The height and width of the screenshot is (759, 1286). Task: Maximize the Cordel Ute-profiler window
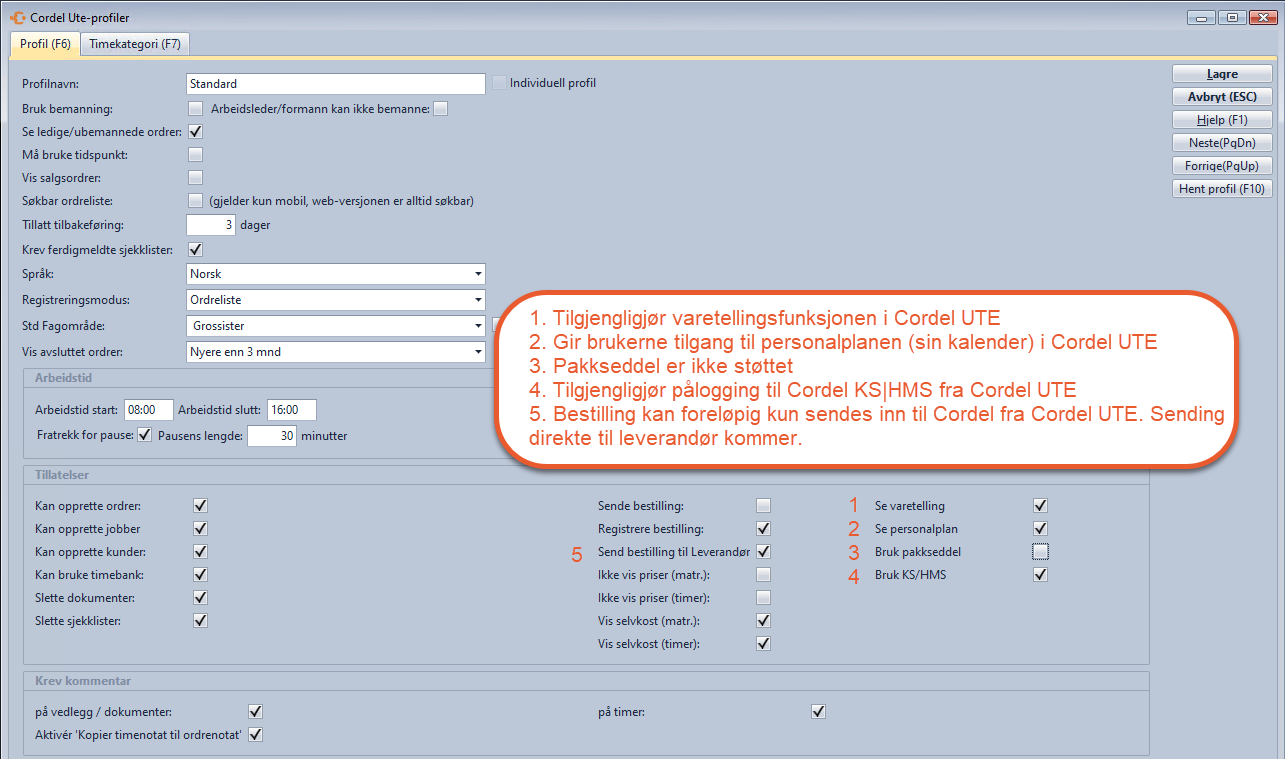[x=1231, y=17]
